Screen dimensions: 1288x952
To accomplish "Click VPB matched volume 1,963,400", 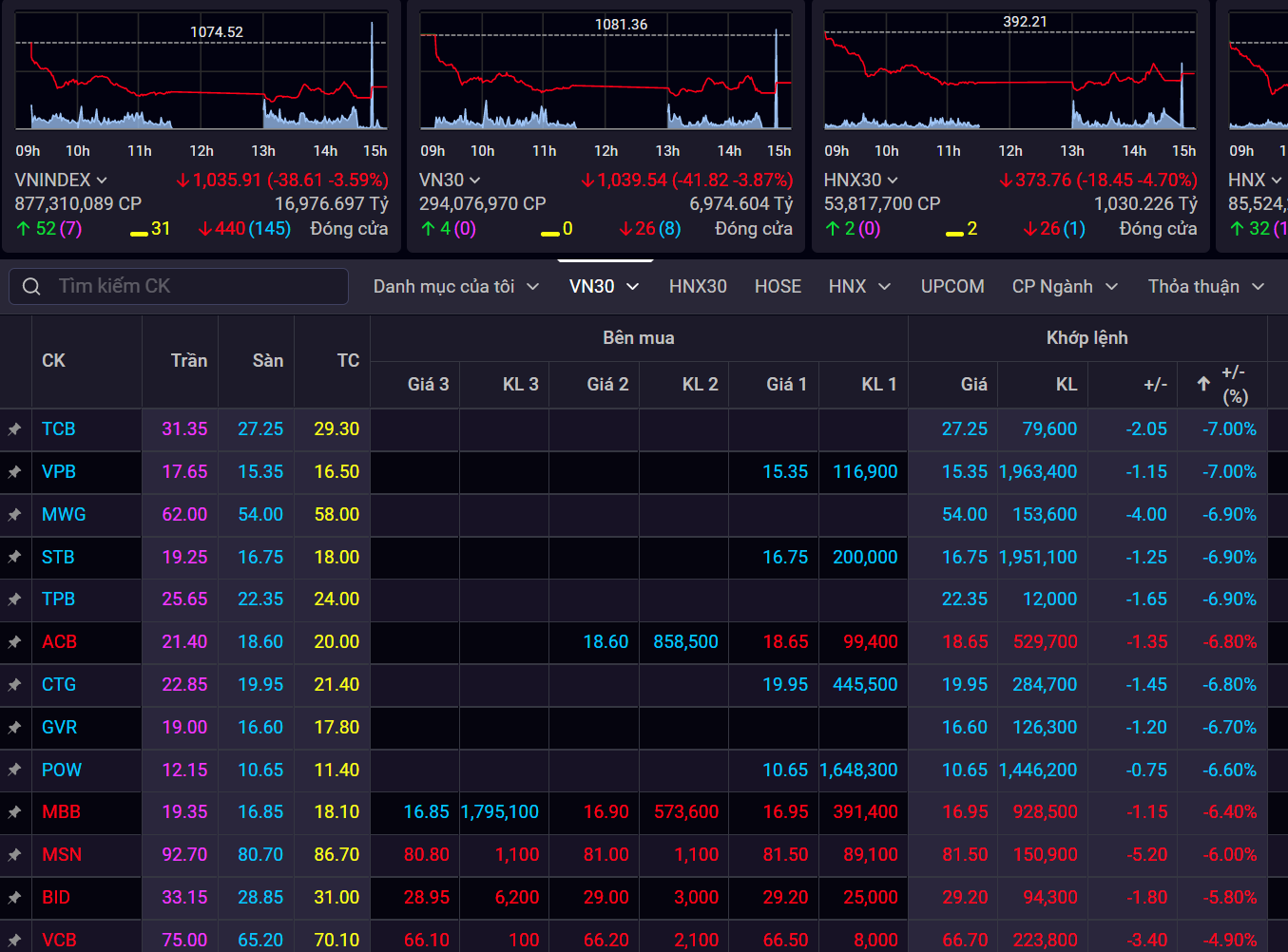I will [1037, 472].
